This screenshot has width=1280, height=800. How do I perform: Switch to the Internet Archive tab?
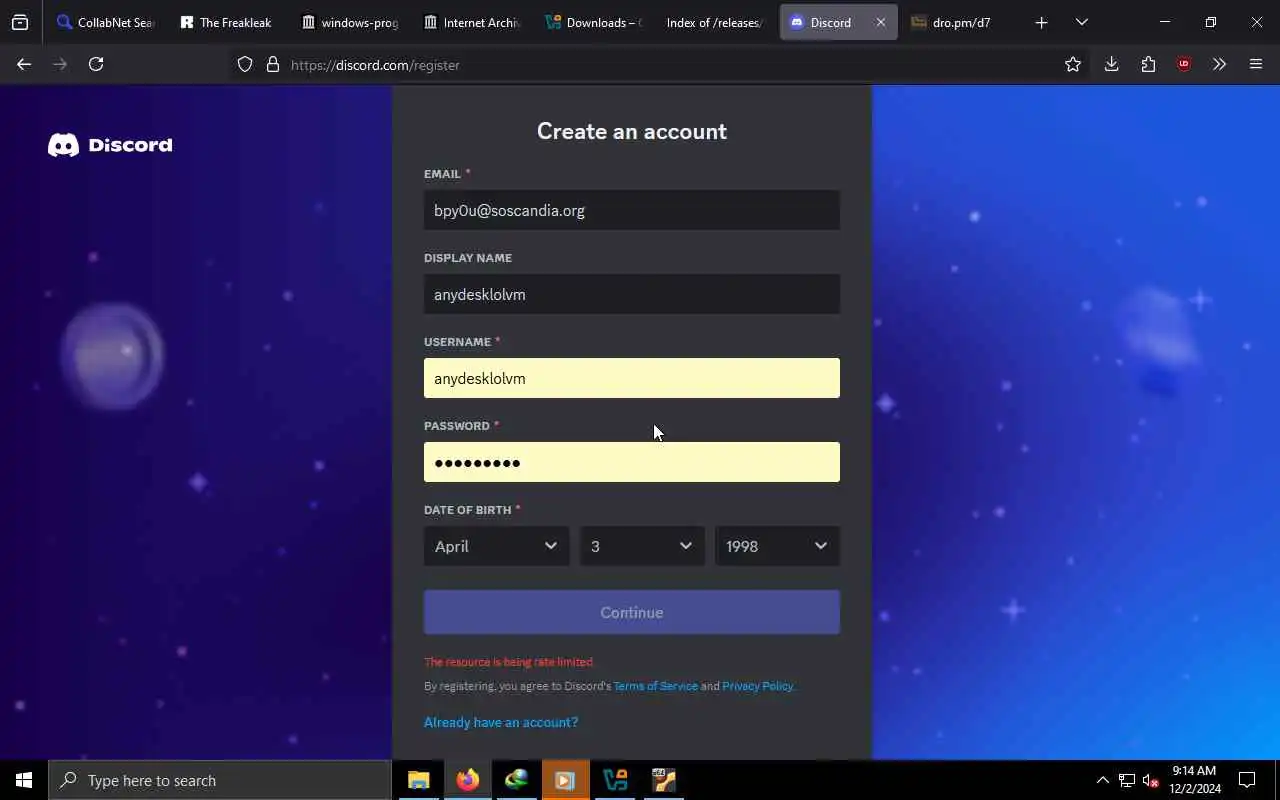point(471,22)
